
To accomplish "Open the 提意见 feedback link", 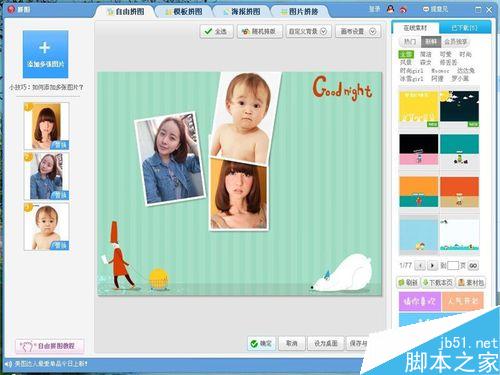I will 435,10.
